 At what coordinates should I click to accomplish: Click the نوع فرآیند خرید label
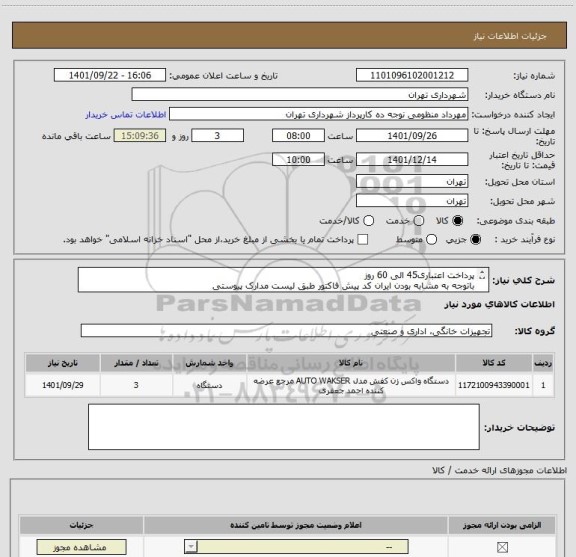[x=525, y=240]
